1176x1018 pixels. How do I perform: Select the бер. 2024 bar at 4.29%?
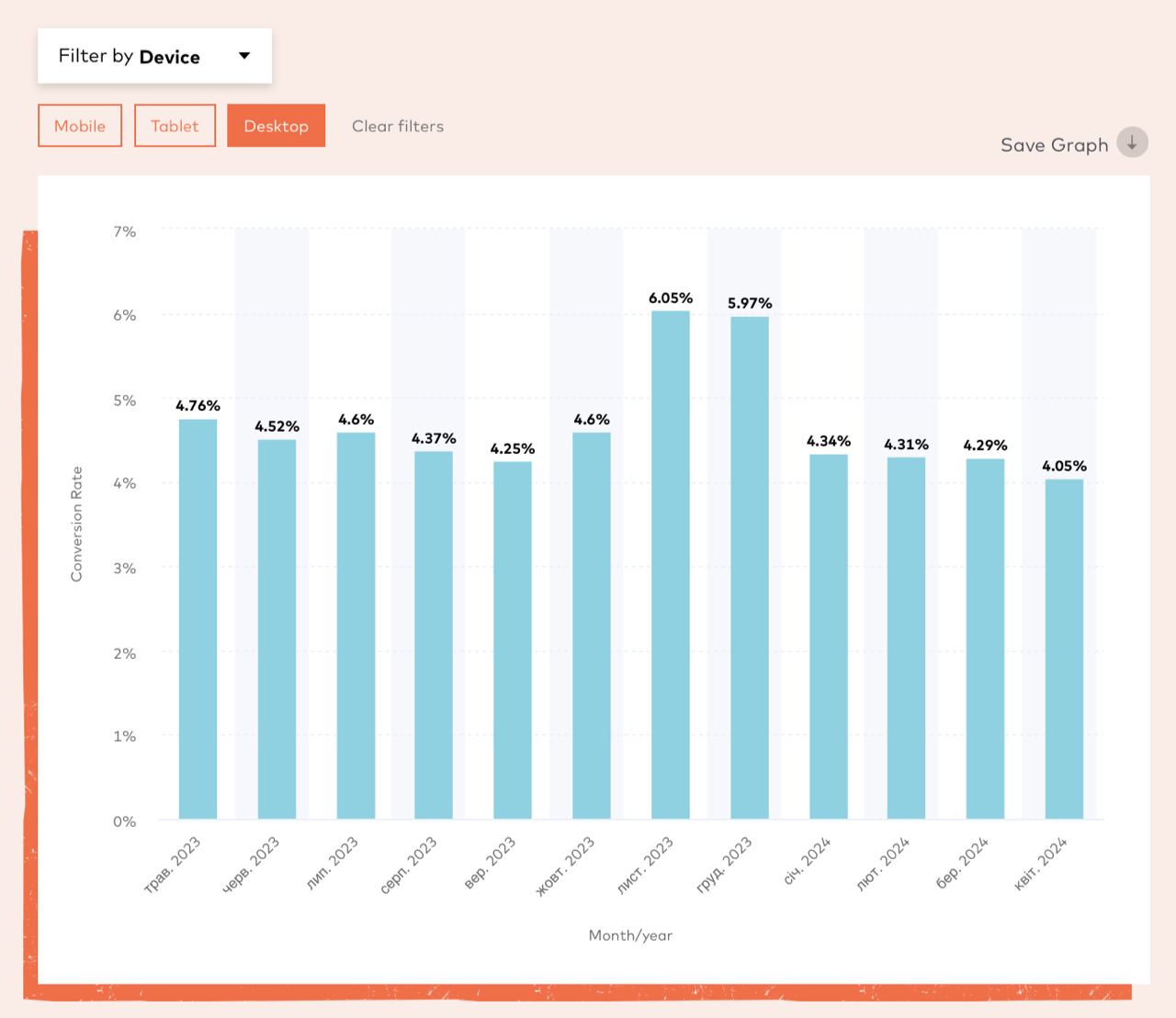(985, 639)
